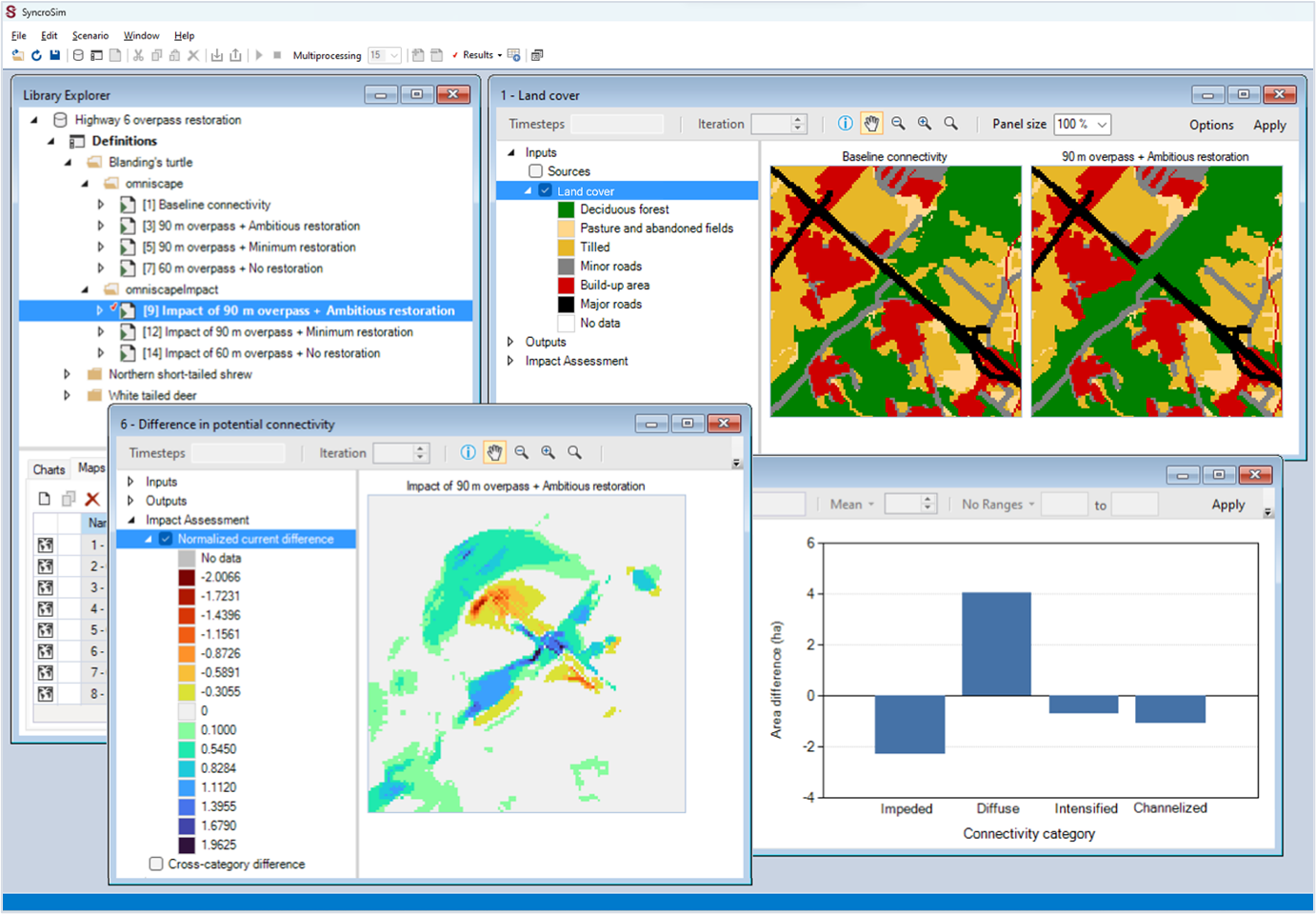Screen dimensions: 1316x914
Task: Click zoom-to-fit magnifier in Land cover window
Action: click(950, 124)
